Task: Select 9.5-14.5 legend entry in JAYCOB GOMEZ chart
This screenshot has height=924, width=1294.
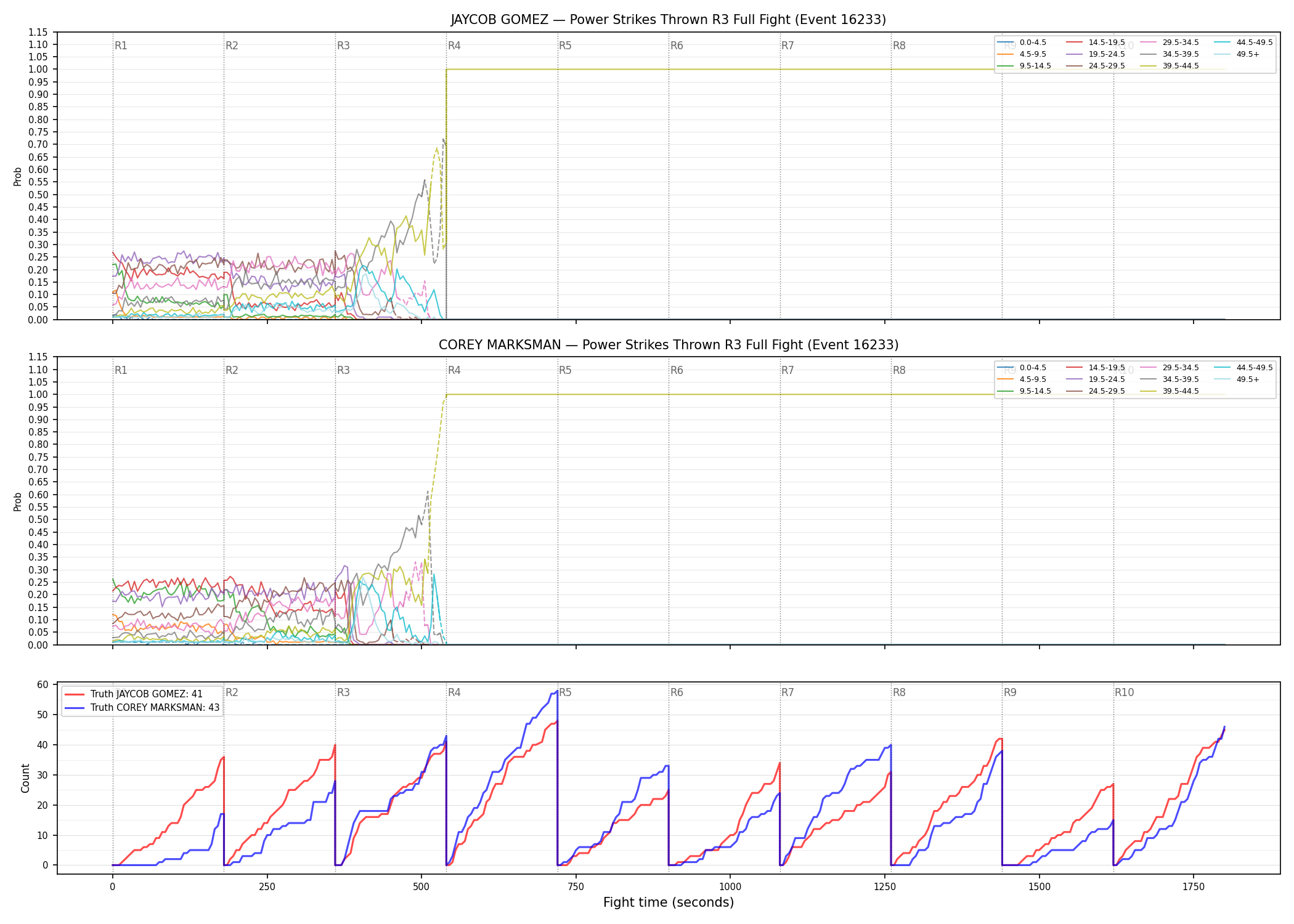Action: click(x=1024, y=66)
